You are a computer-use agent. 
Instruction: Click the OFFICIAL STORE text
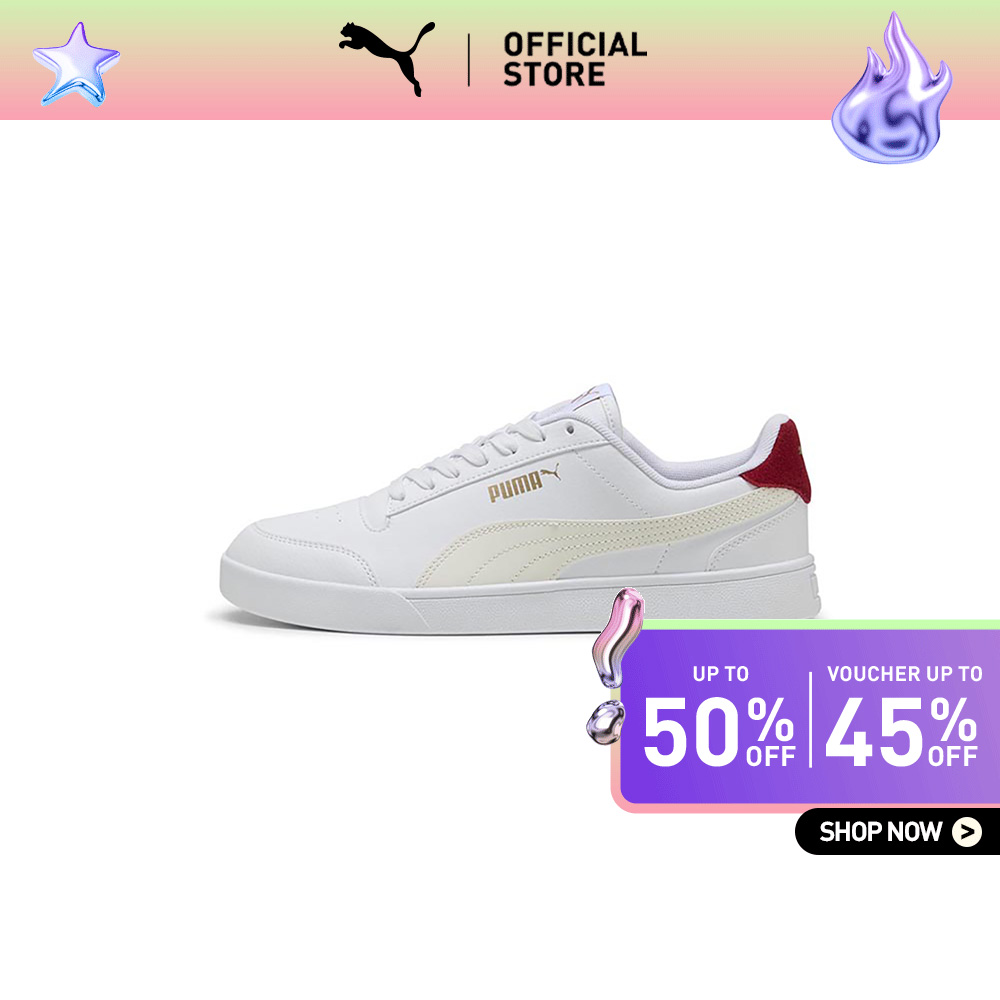click(575, 60)
